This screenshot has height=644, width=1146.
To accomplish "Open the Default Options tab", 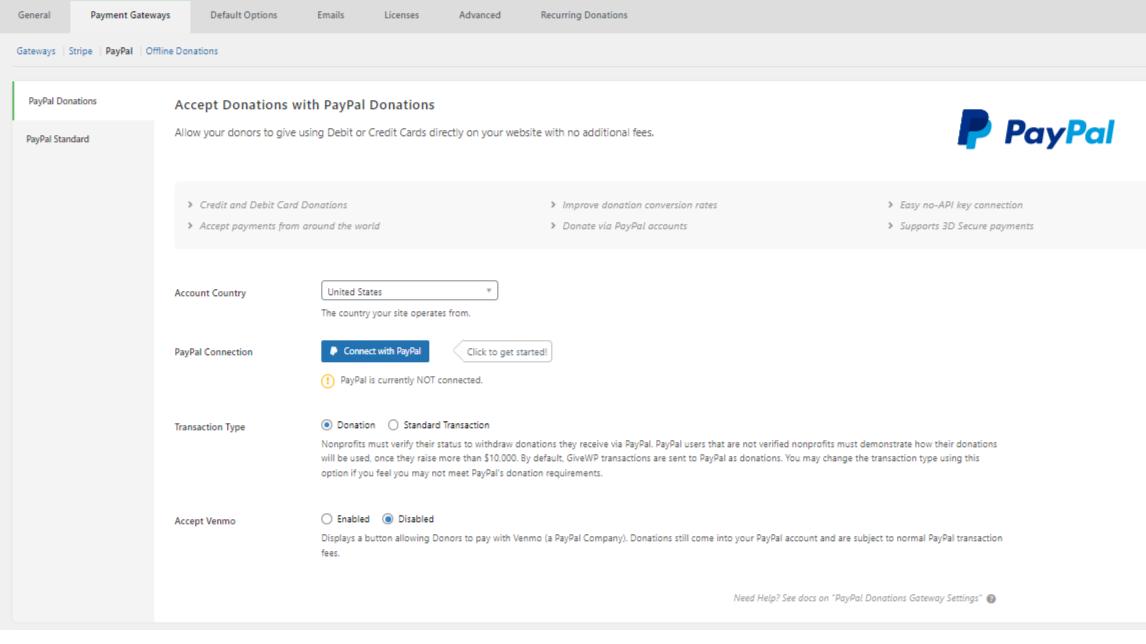I will [x=243, y=15].
